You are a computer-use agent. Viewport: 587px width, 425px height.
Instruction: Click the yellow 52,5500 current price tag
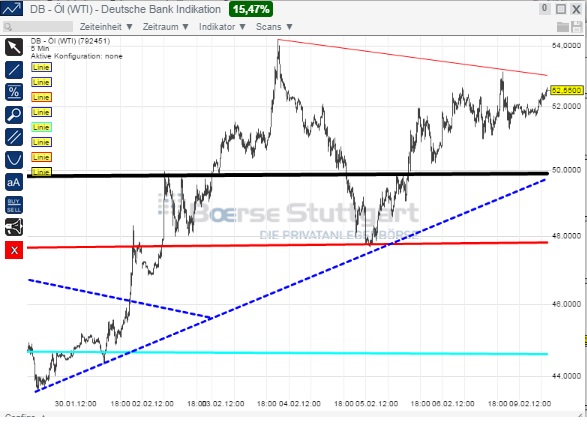coord(567,90)
